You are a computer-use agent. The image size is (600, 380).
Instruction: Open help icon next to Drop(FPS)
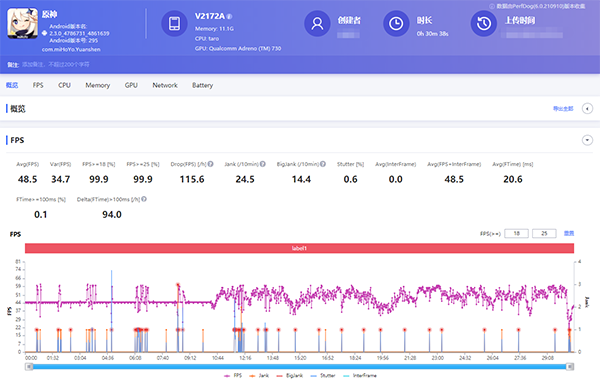click(210, 164)
